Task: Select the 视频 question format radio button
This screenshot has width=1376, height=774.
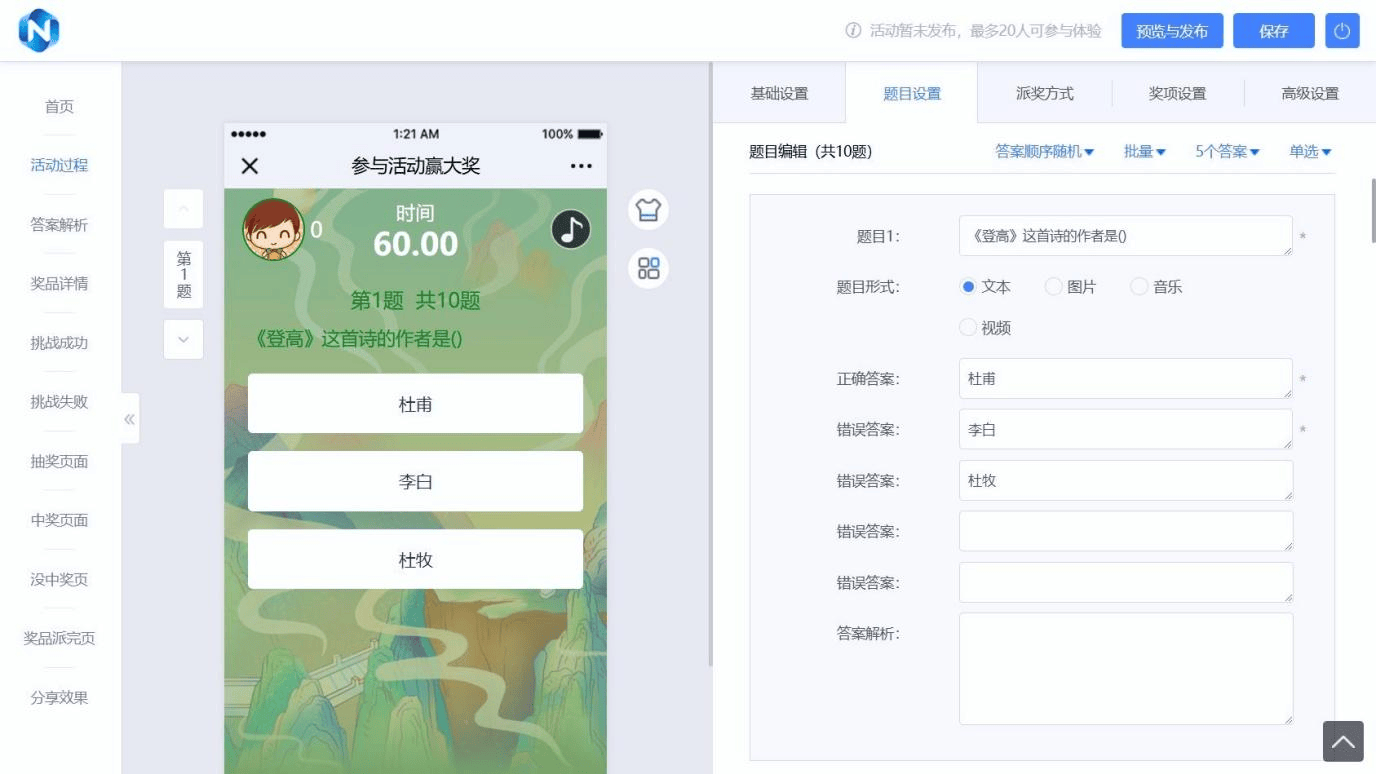Action: tap(967, 326)
